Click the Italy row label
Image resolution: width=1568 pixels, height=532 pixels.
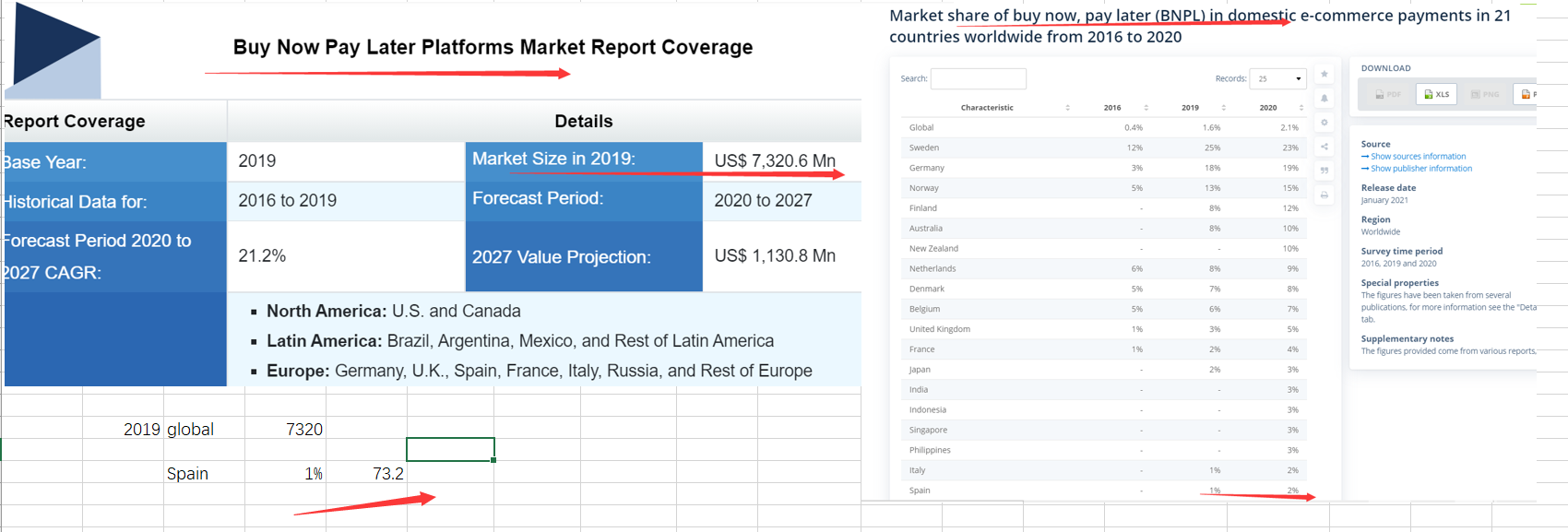(918, 470)
